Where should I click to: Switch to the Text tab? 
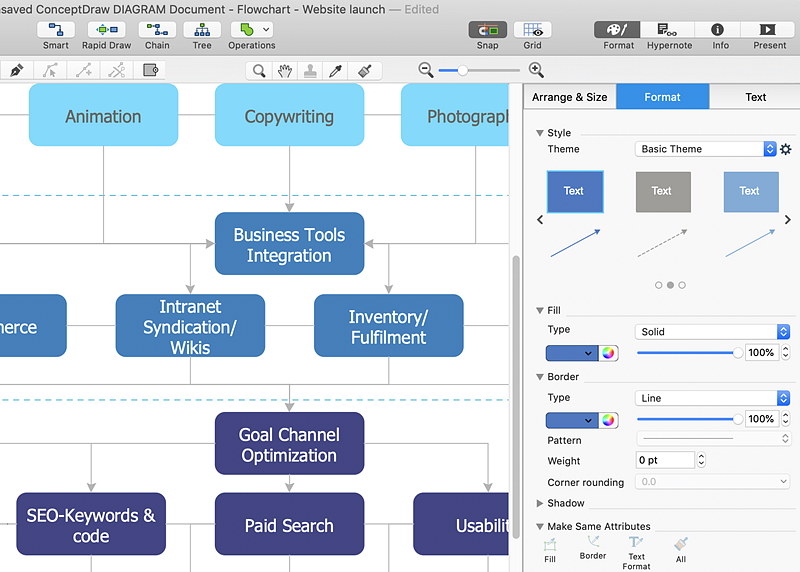(755, 97)
